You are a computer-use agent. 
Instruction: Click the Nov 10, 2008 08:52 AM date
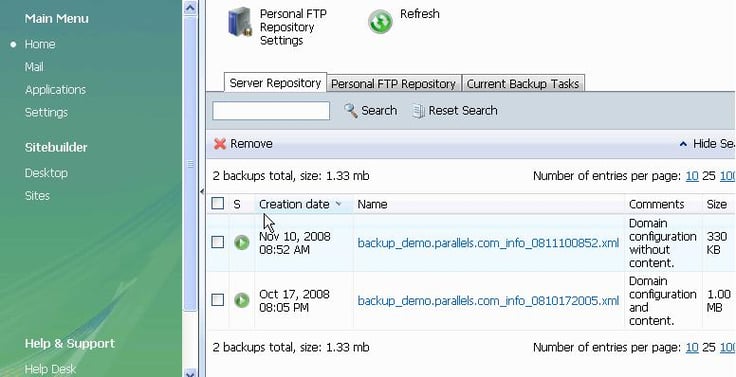tap(295, 243)
